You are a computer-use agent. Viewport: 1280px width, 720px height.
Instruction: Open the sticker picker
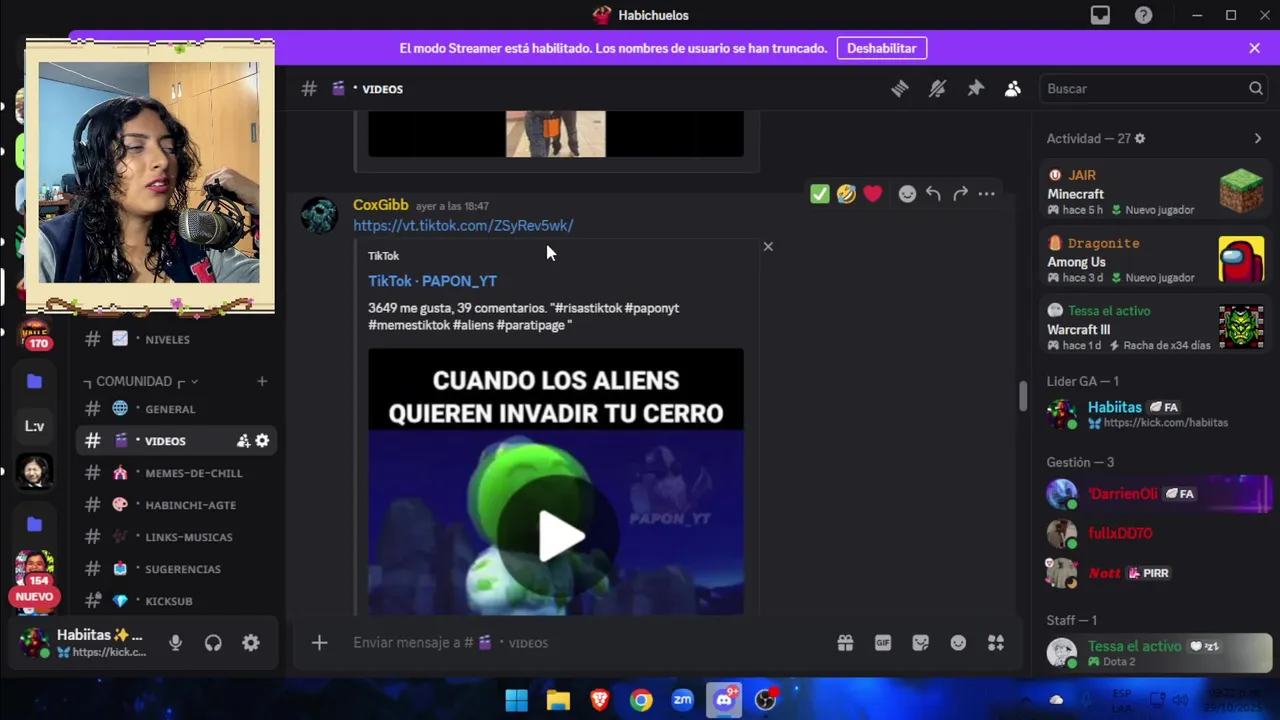(x=920, y=643)
